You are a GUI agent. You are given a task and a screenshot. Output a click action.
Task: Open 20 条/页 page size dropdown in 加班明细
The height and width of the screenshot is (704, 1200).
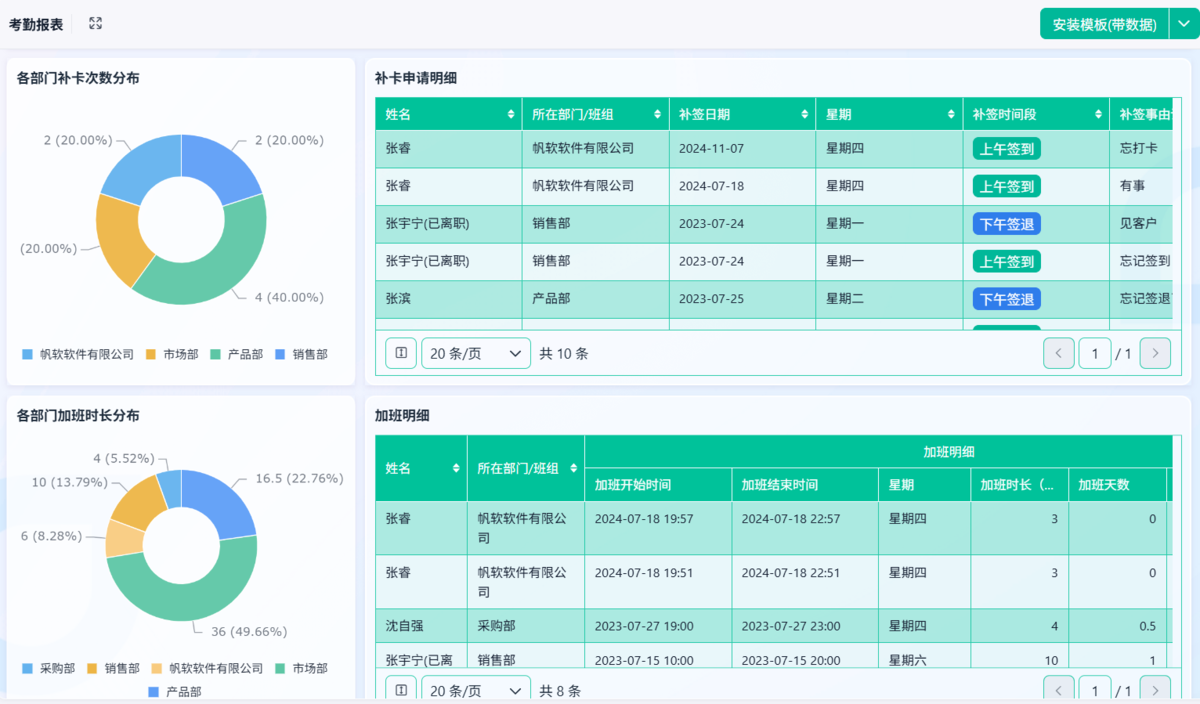pos(476,691)
